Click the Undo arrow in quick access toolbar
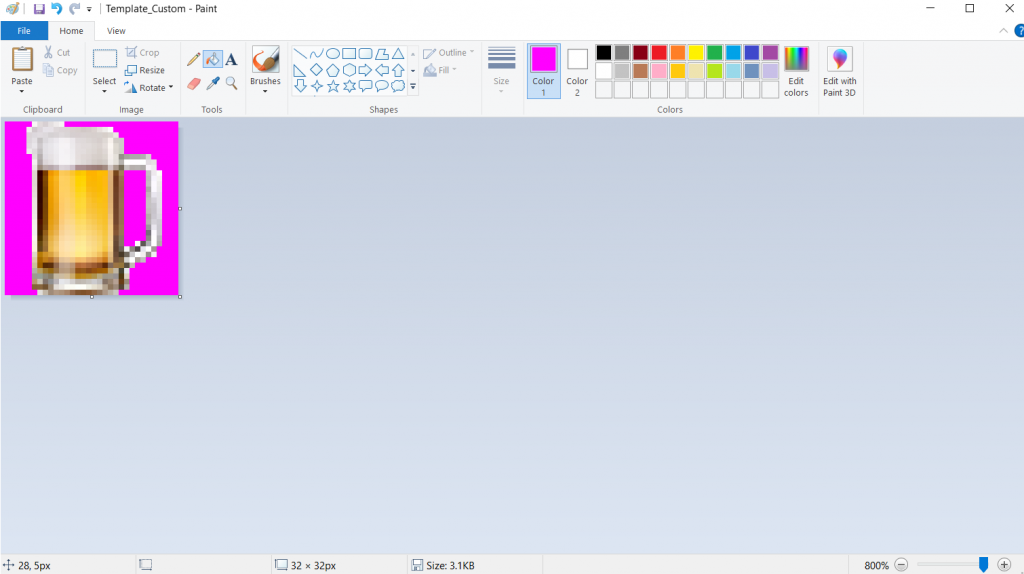The height and width of the screenshot is (574, 1024). click(x=56, y=9)
